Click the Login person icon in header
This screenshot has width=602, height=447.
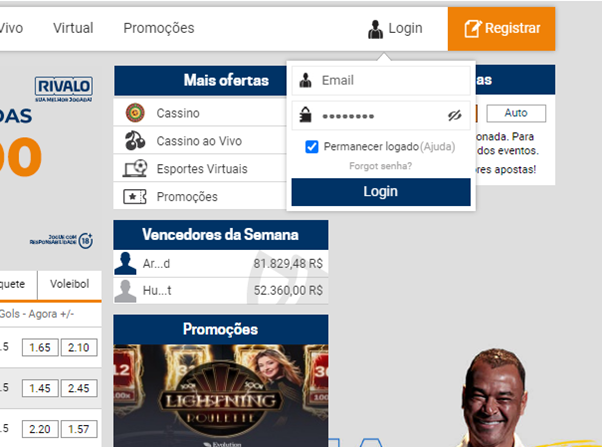(375, 29)
